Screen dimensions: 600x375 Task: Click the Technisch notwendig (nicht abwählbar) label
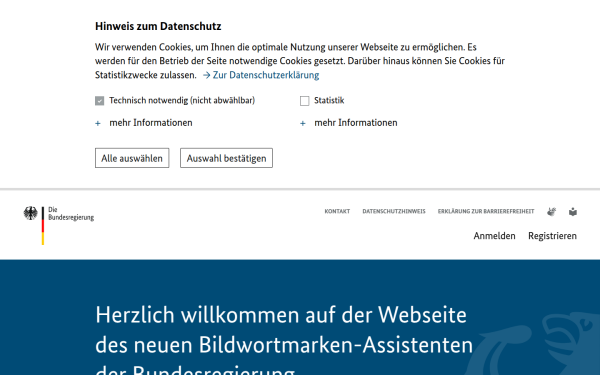point(182,100)
